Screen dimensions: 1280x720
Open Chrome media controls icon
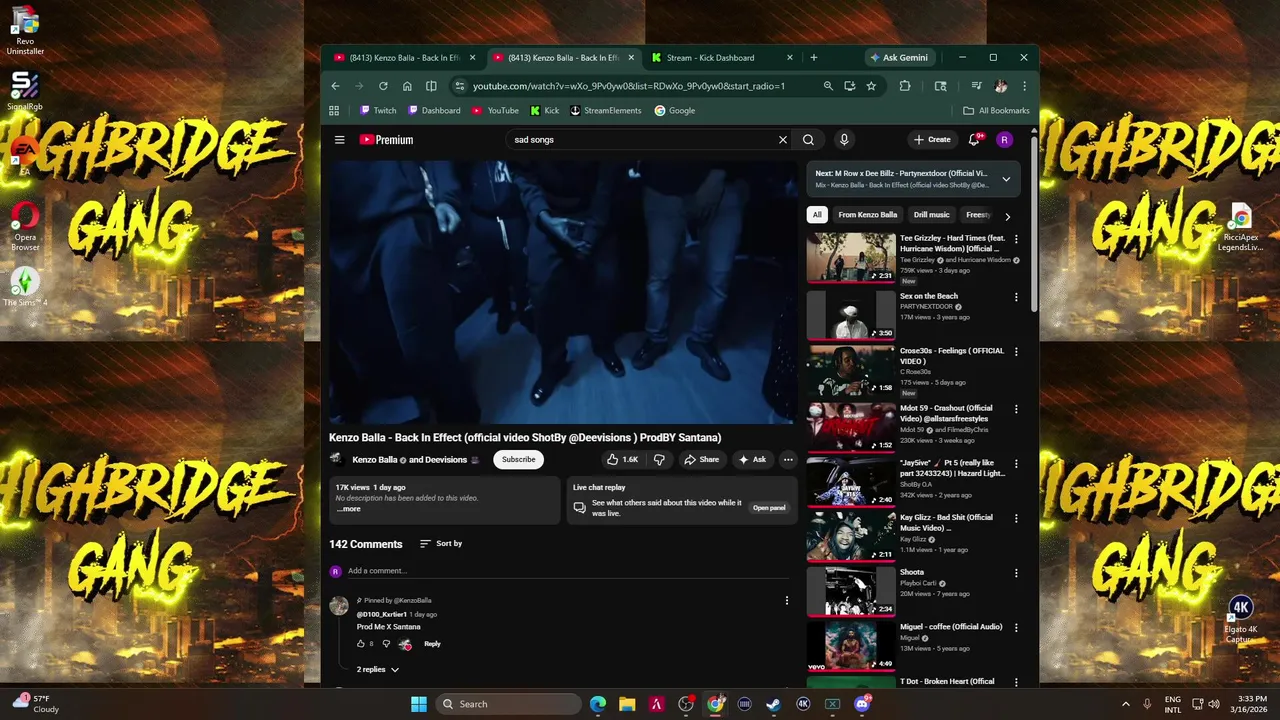click(977, 86)
